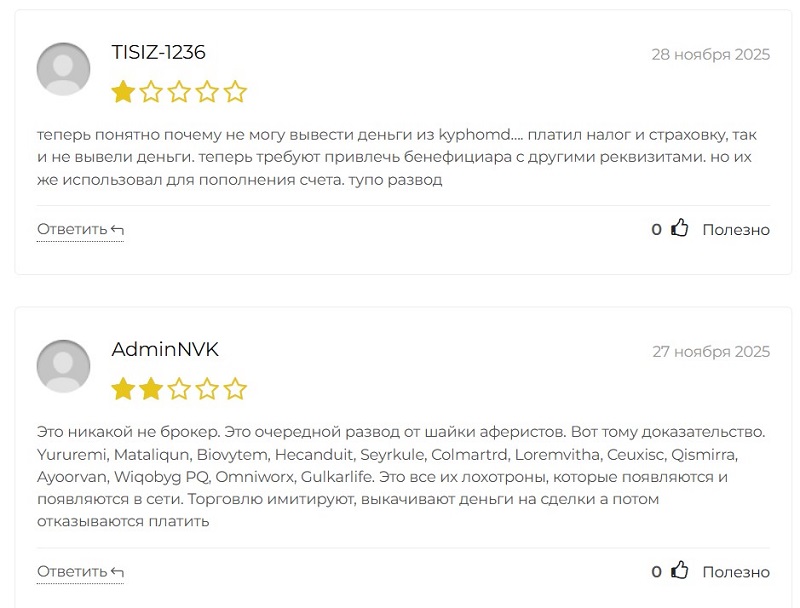800x608 pixels.
Task: Click the first star in TISIZ-1236's rating
Action: tap(123, 93)
